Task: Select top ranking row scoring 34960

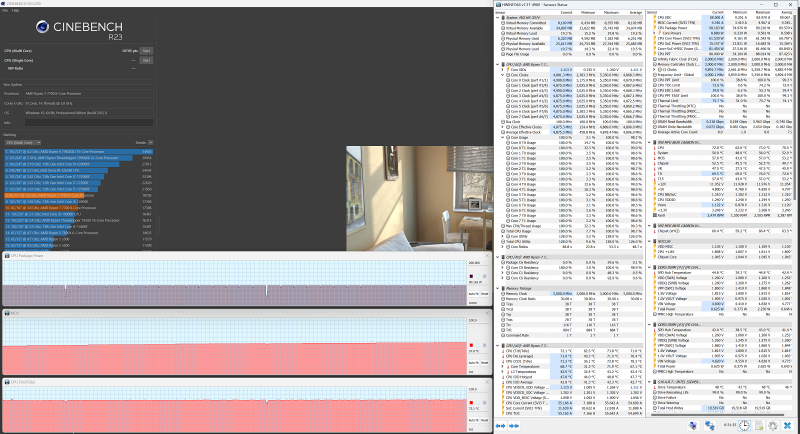Action: pyautogui.click(x=79, y=151)
